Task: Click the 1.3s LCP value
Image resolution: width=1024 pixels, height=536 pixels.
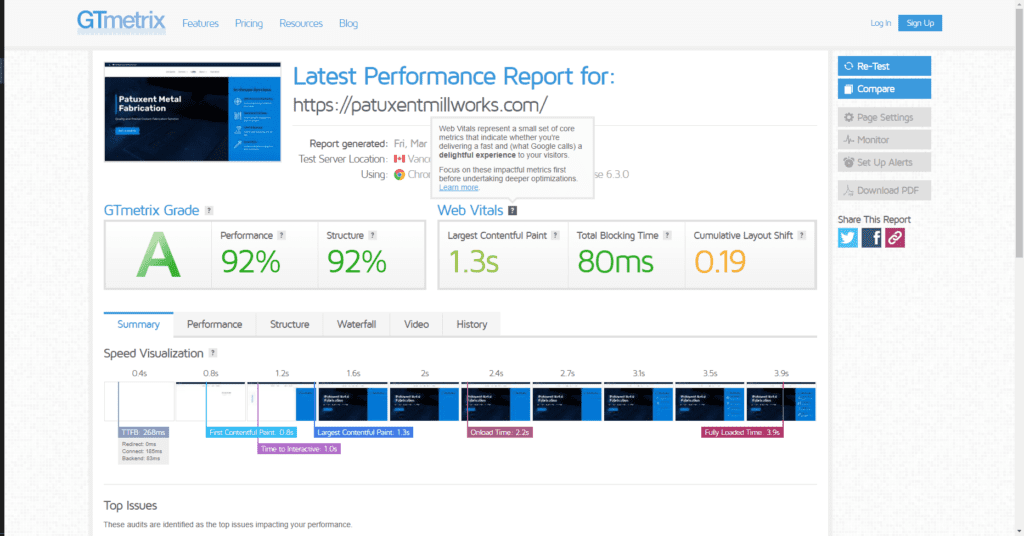Action: click(x=473, y=262)
